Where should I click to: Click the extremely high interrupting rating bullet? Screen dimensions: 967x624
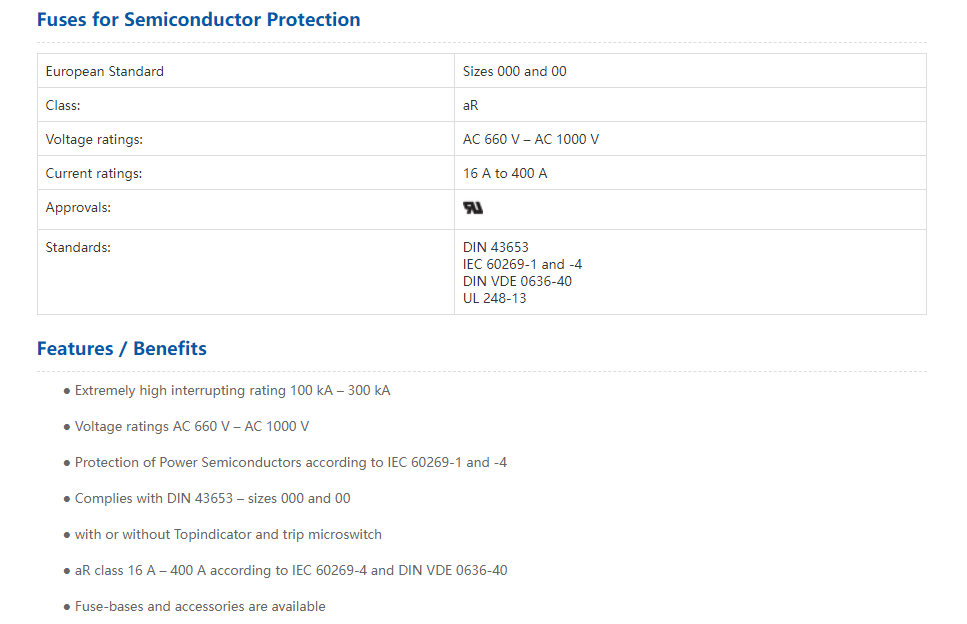(227, 390)
